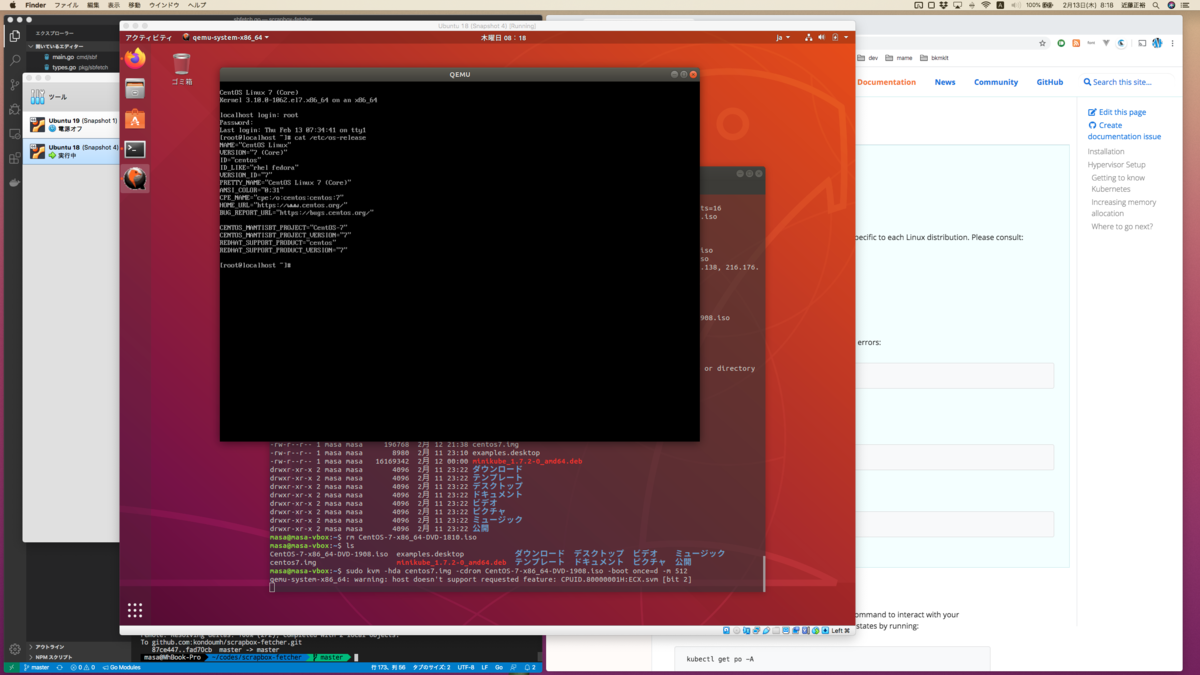Viewport: 1200px width, 675px height.
Task: Open Firefox from the Ubuntu dock
Action: [x=135, y=59]
